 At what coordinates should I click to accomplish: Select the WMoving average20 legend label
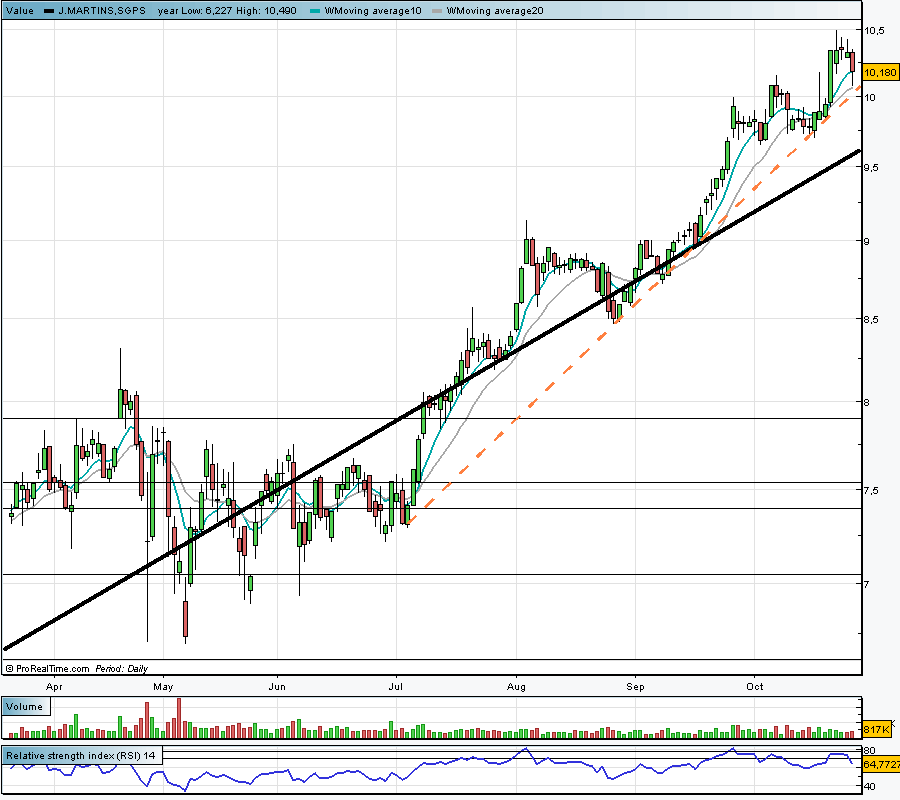pyautogui.click(x=495, y=10)
